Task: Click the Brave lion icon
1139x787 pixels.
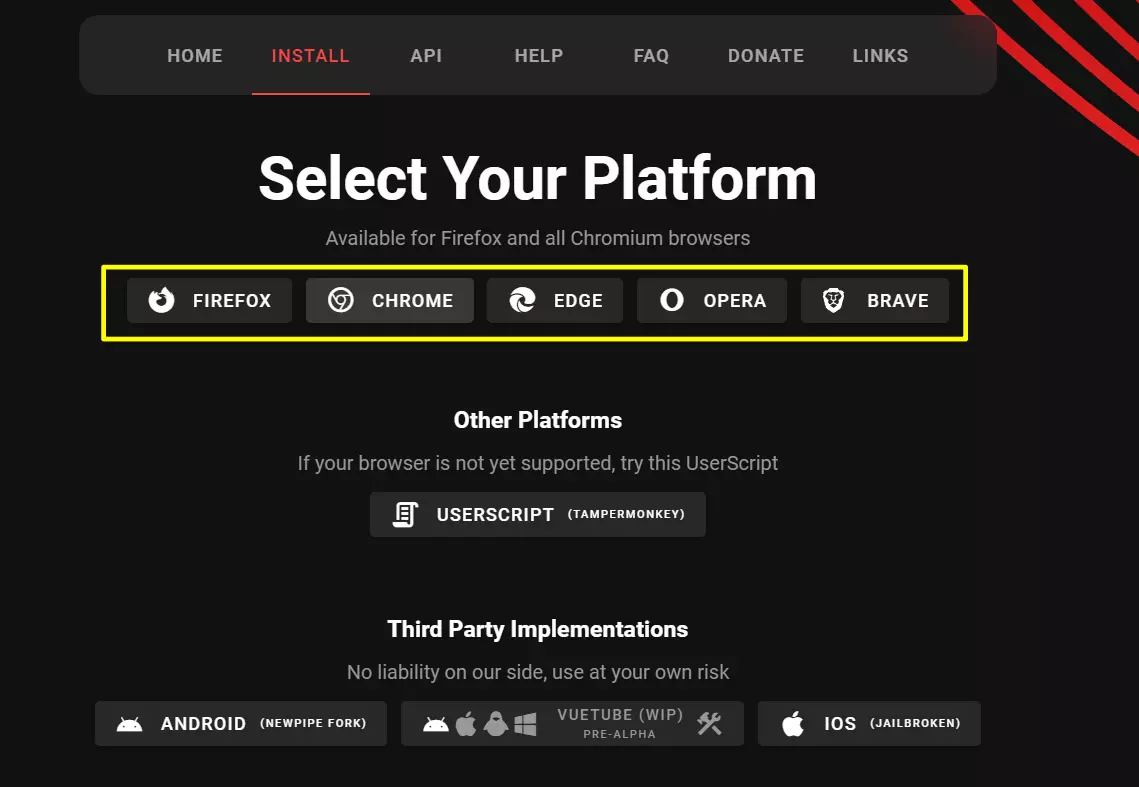Action: coord(834,300)
